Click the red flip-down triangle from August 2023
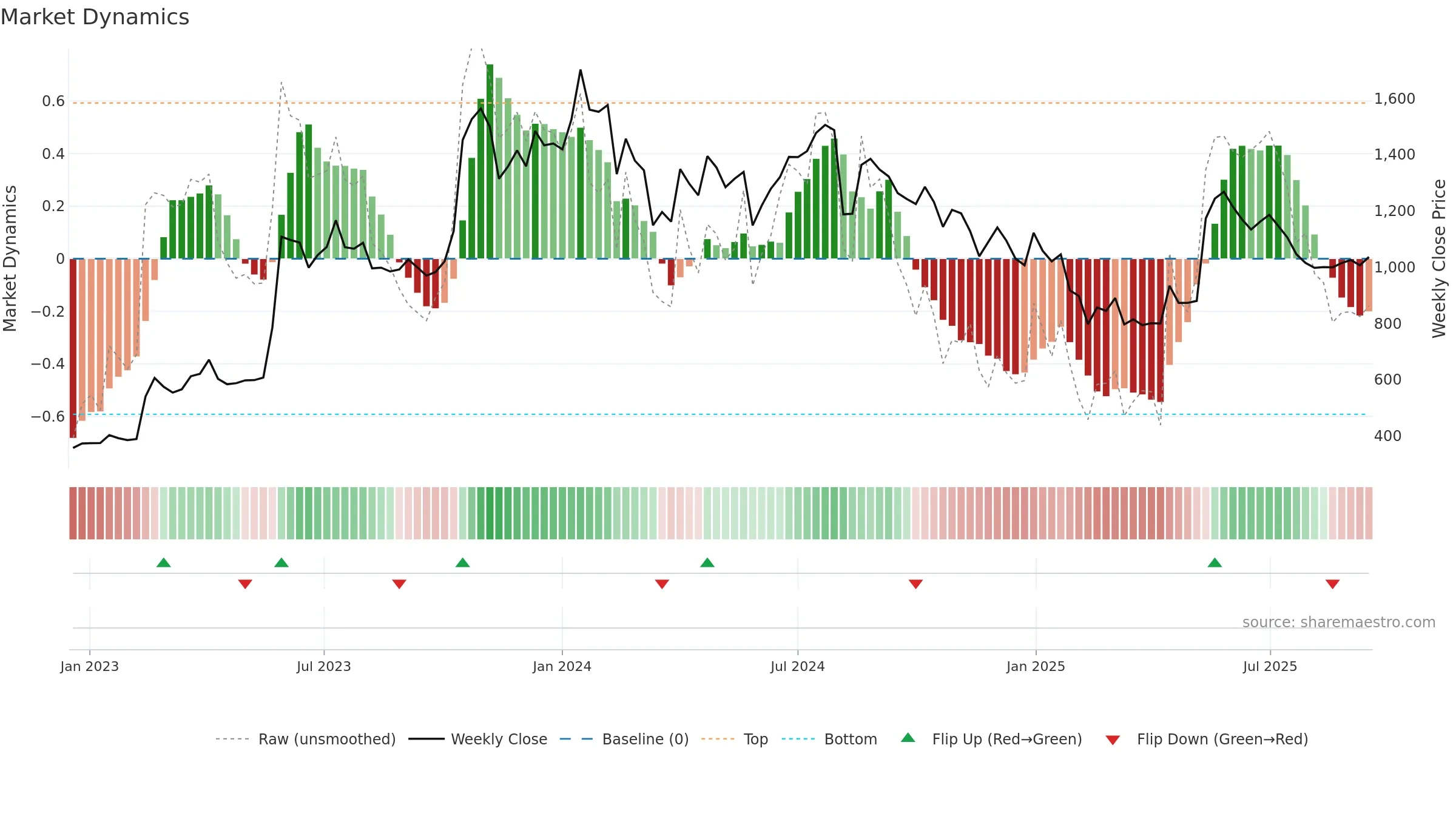 click(399, 584)
